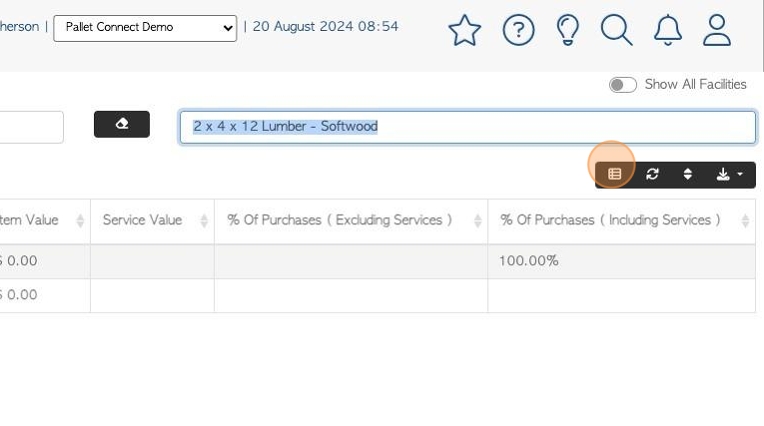The image size is (764, 426).
Task: Click the lightbulb ideas icon
Action: pyautogui.click(x=568, y=30)
